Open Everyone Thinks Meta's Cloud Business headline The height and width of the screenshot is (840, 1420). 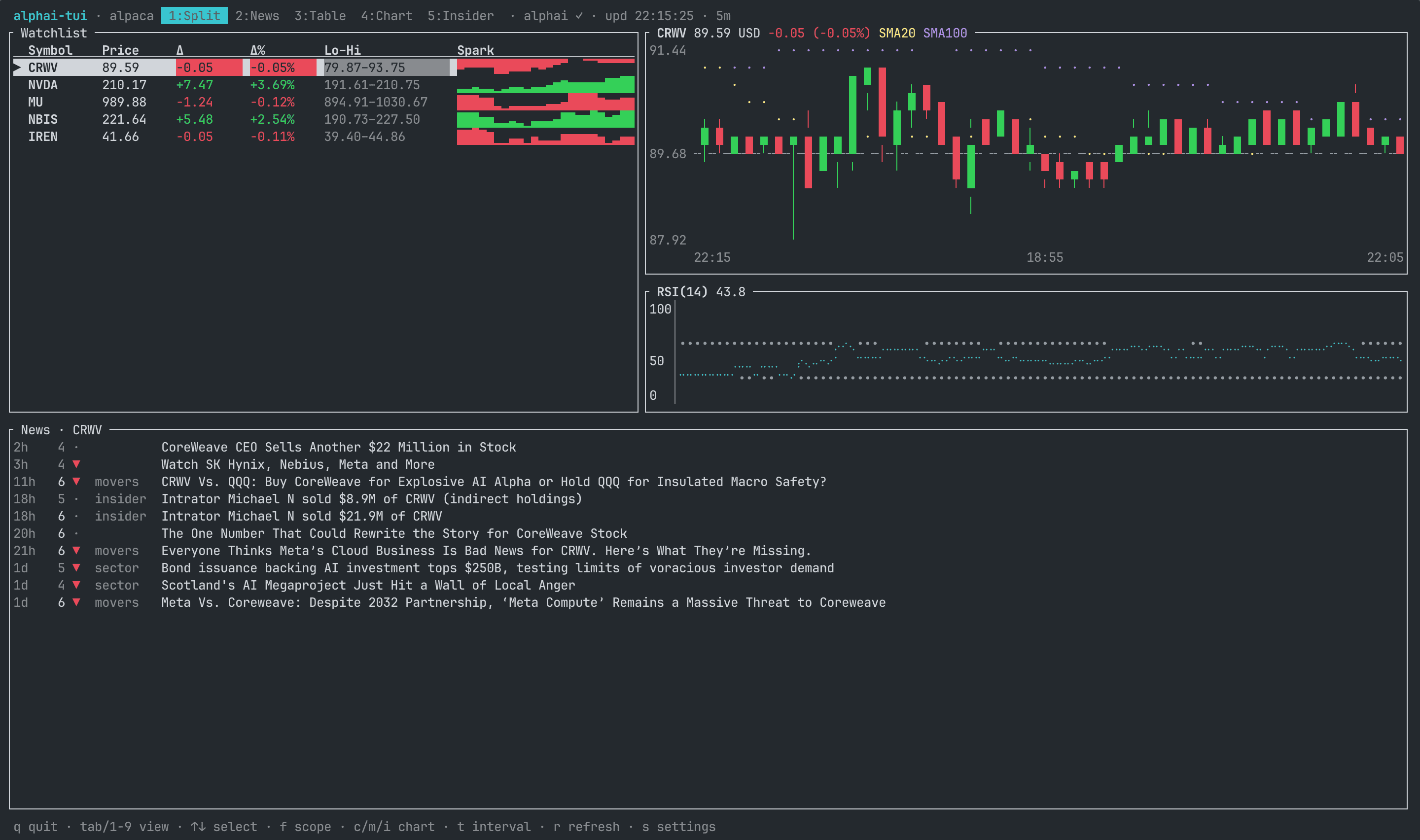coord(486,551)
